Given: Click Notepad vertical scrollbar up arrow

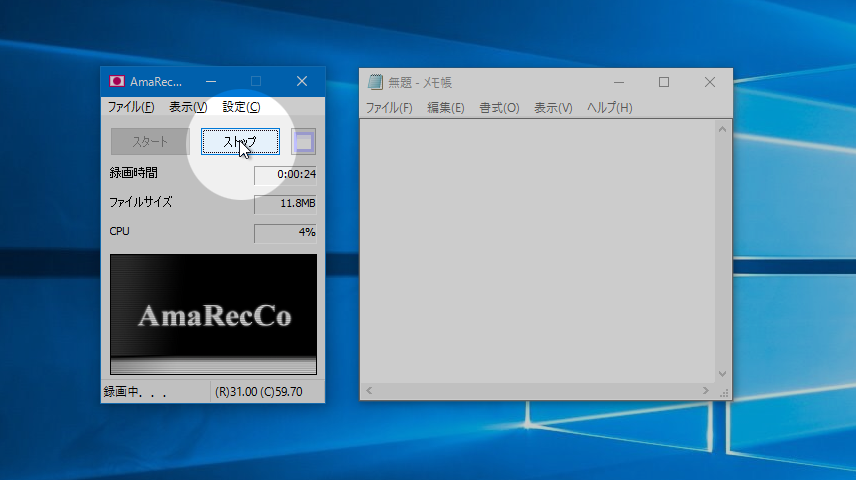Looking at the screenshot, I should coord(722,129).
